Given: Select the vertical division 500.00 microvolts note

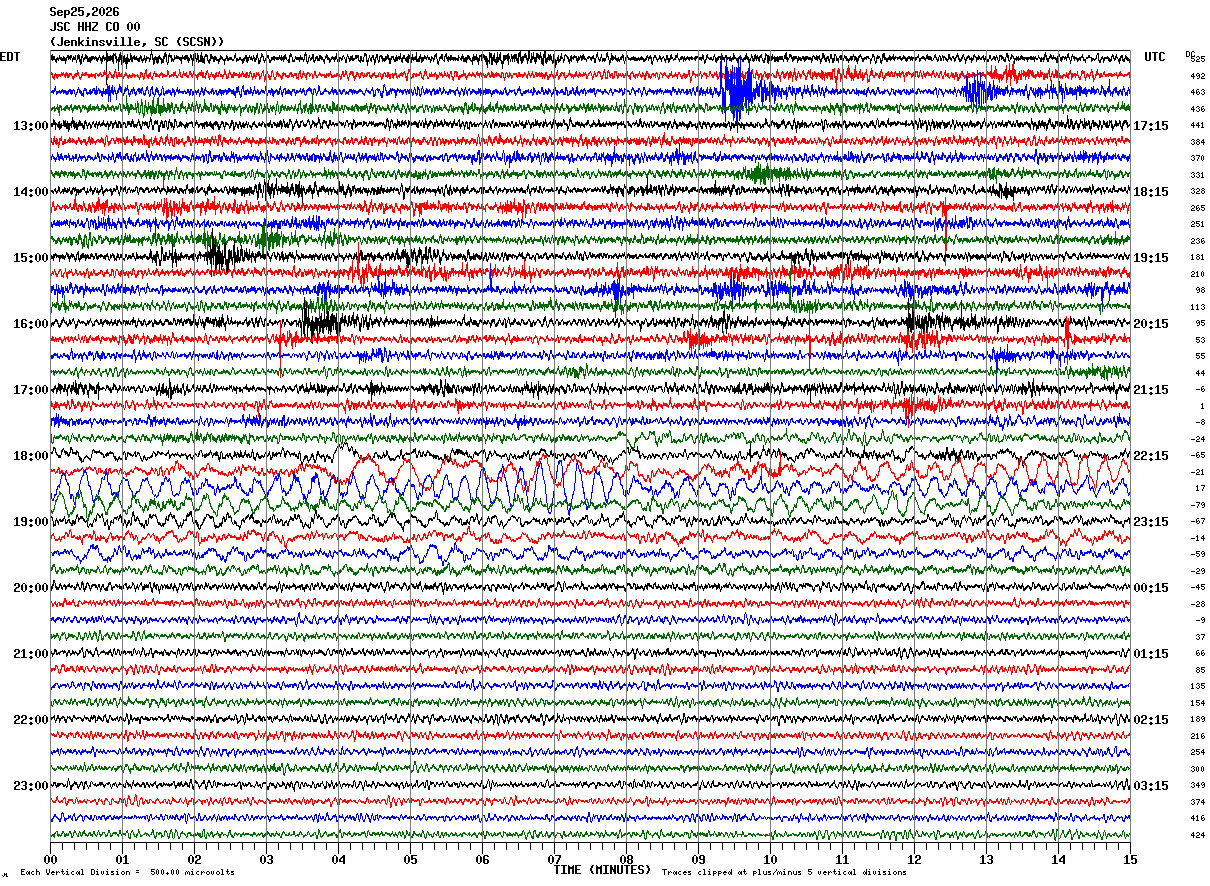Looking at the screenshot, I should 127,872.
